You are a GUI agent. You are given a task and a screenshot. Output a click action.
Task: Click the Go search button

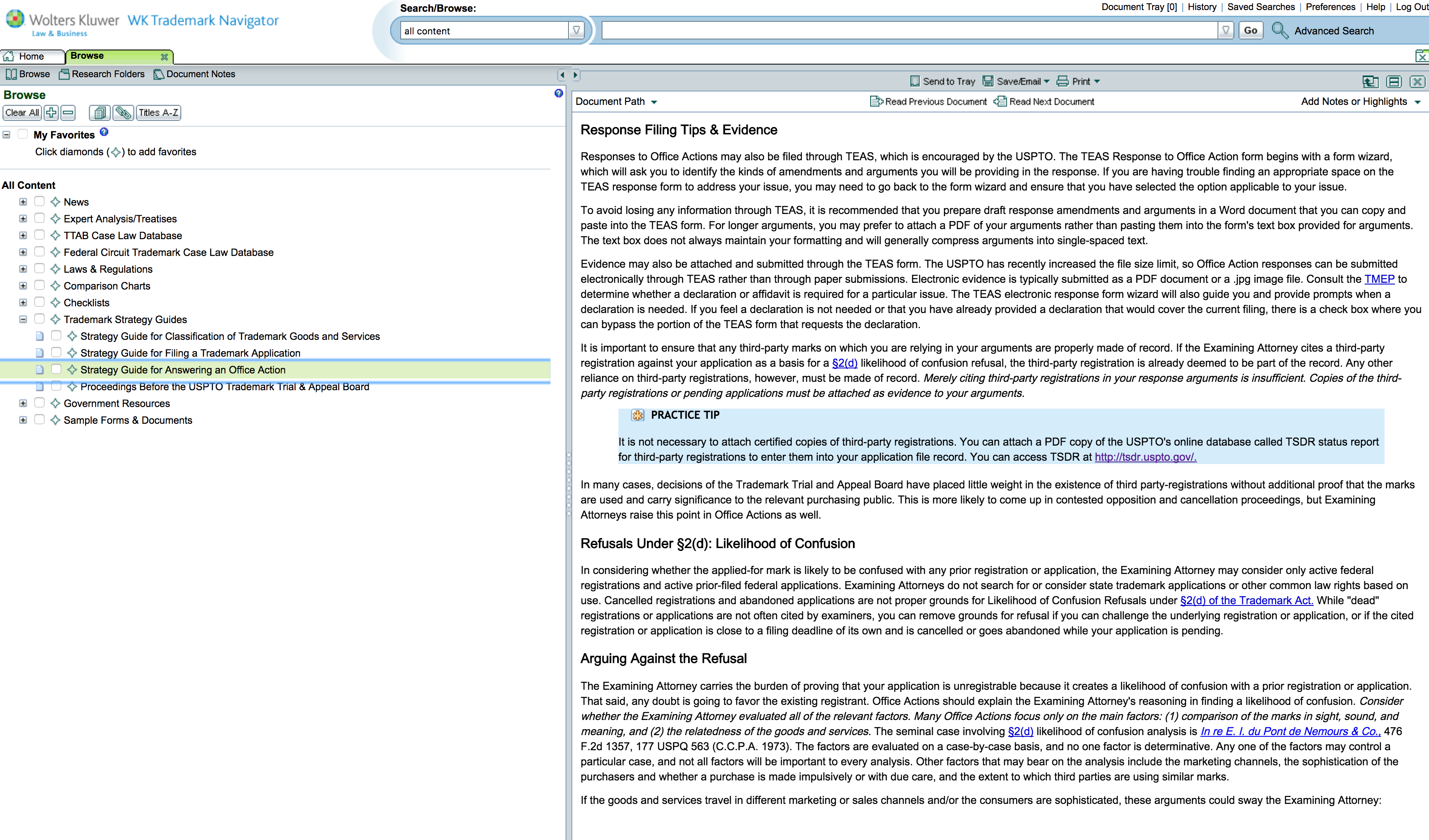(1250, 30)
